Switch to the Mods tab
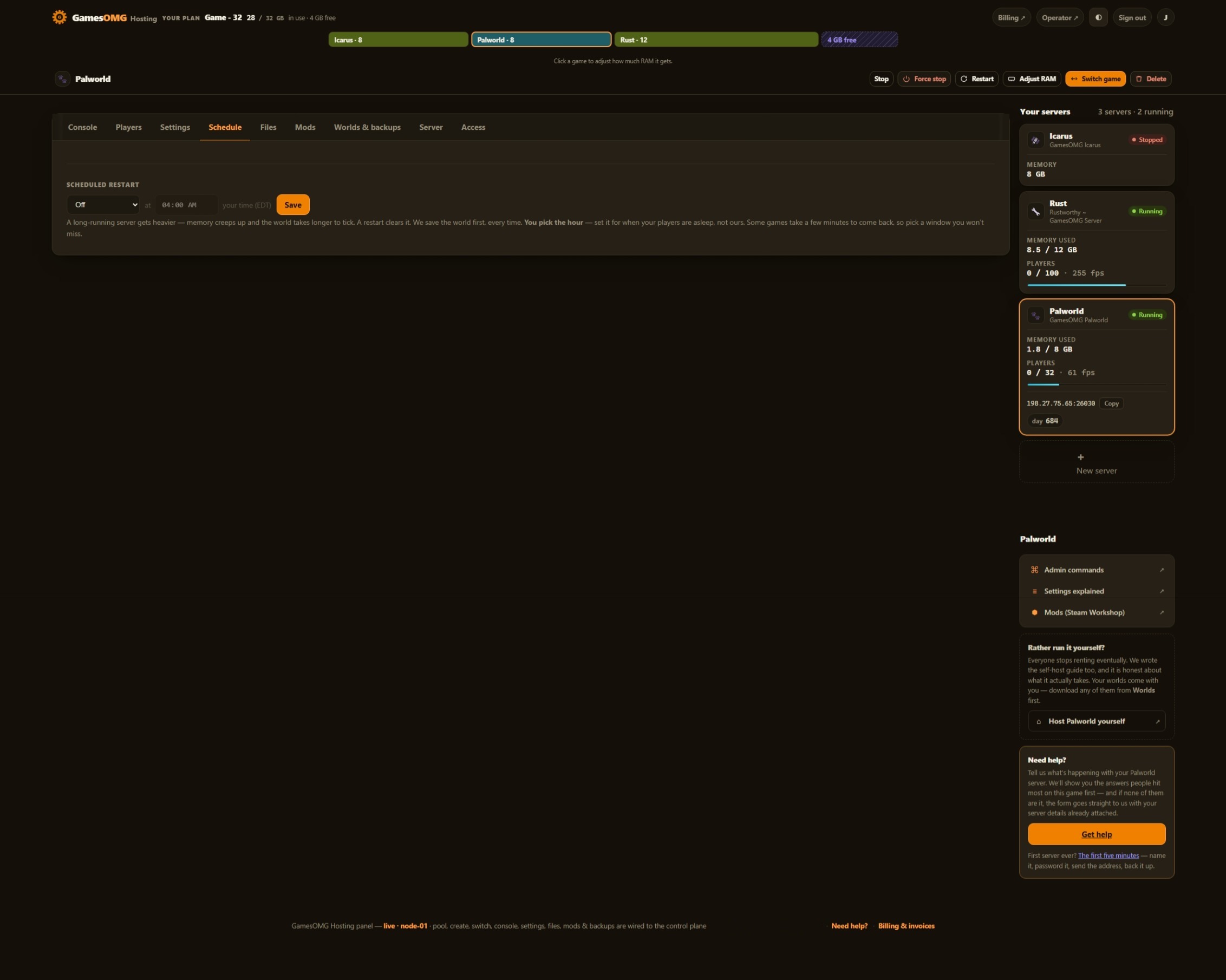 (x=305, y=127)
